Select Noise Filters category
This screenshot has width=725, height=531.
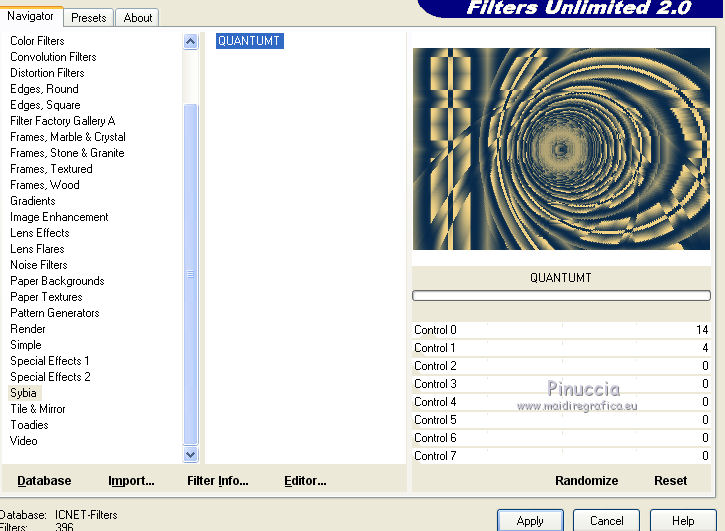click(x=38, y=265)
